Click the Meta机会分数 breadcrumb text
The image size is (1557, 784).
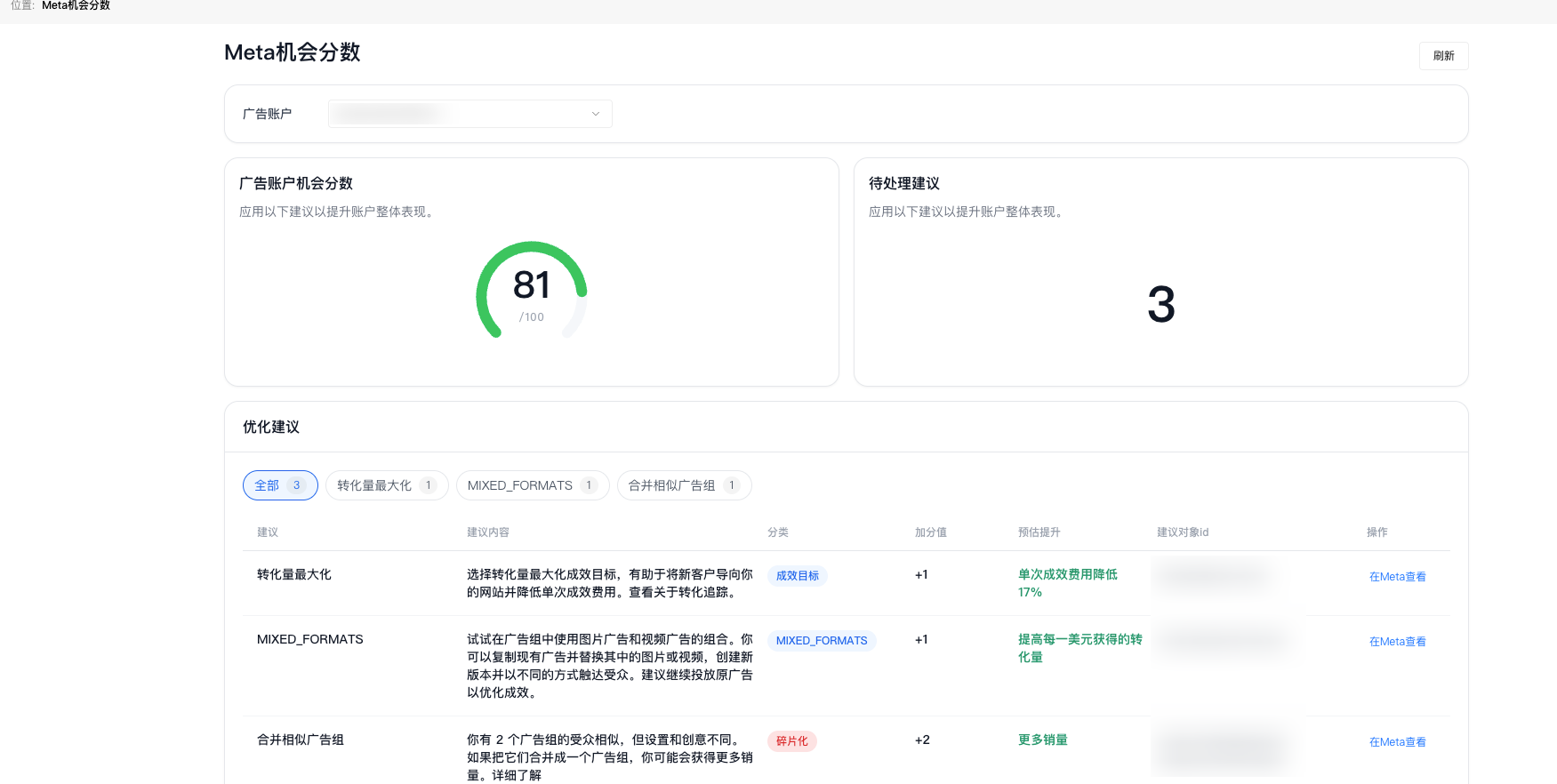(76, 5)
